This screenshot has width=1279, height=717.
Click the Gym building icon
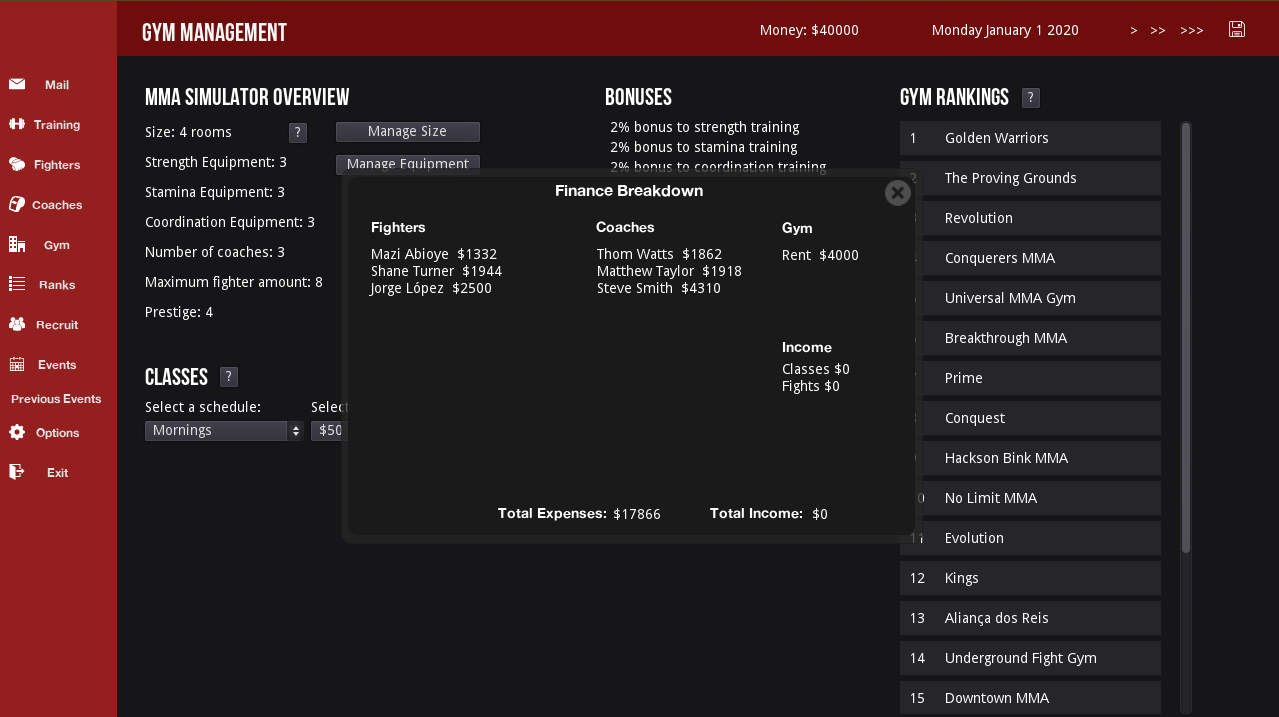click(x=17, y=245)
